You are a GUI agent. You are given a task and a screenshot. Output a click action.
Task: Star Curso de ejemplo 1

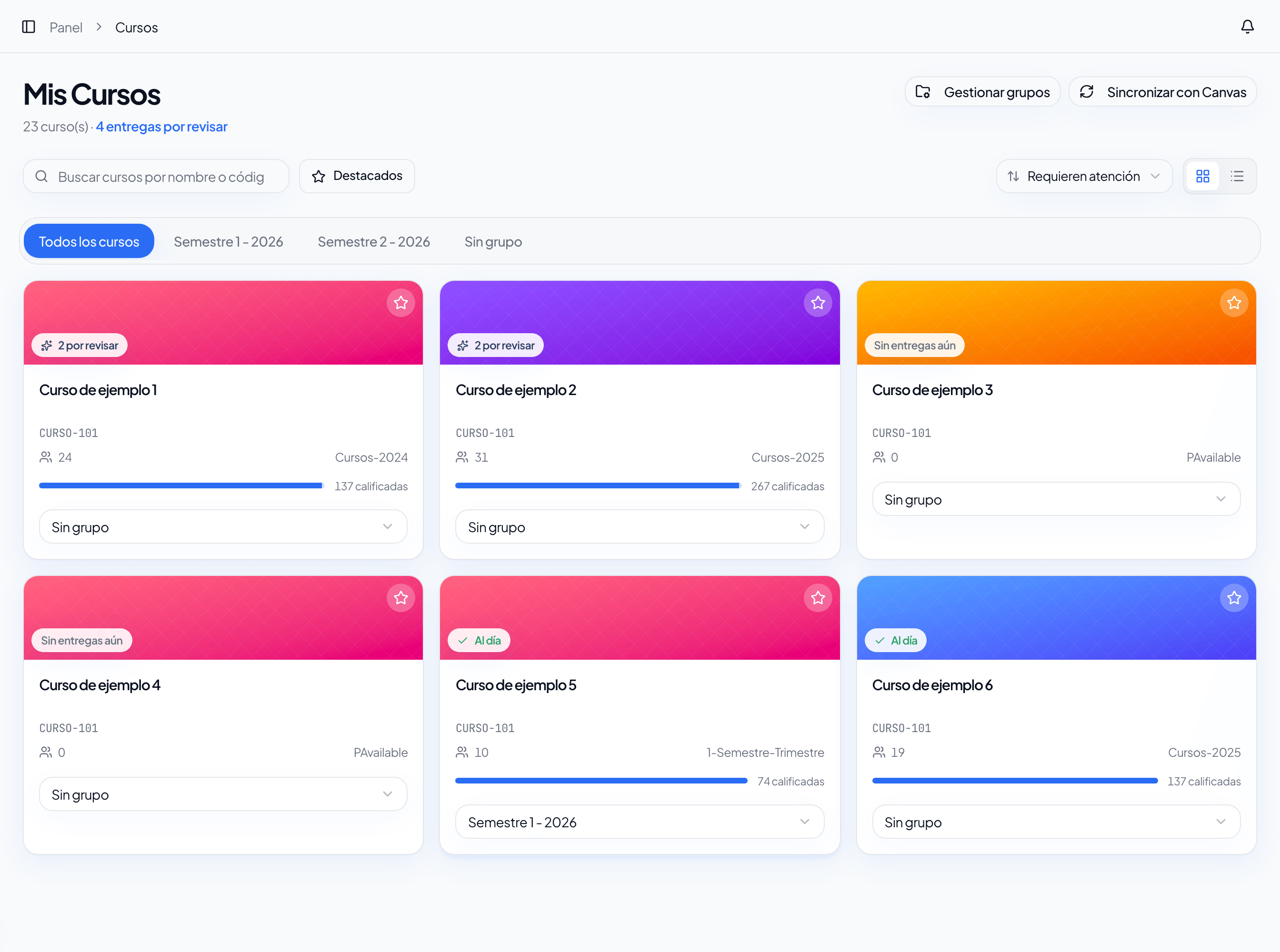coord(401,303)
